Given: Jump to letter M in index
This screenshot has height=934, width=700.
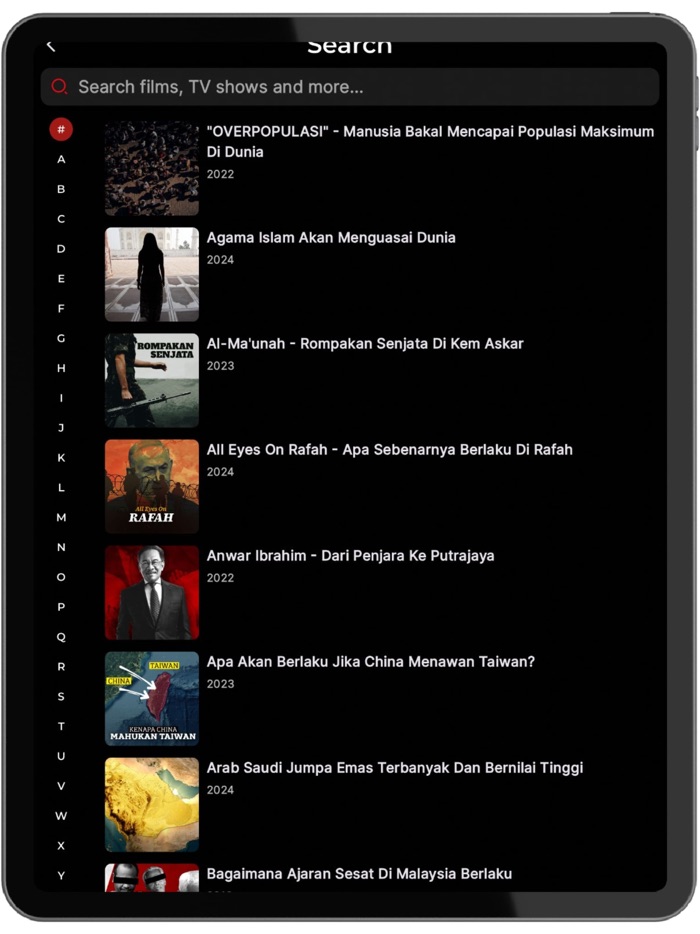Looking at the screenshot, I should click(x=61, y=517).
